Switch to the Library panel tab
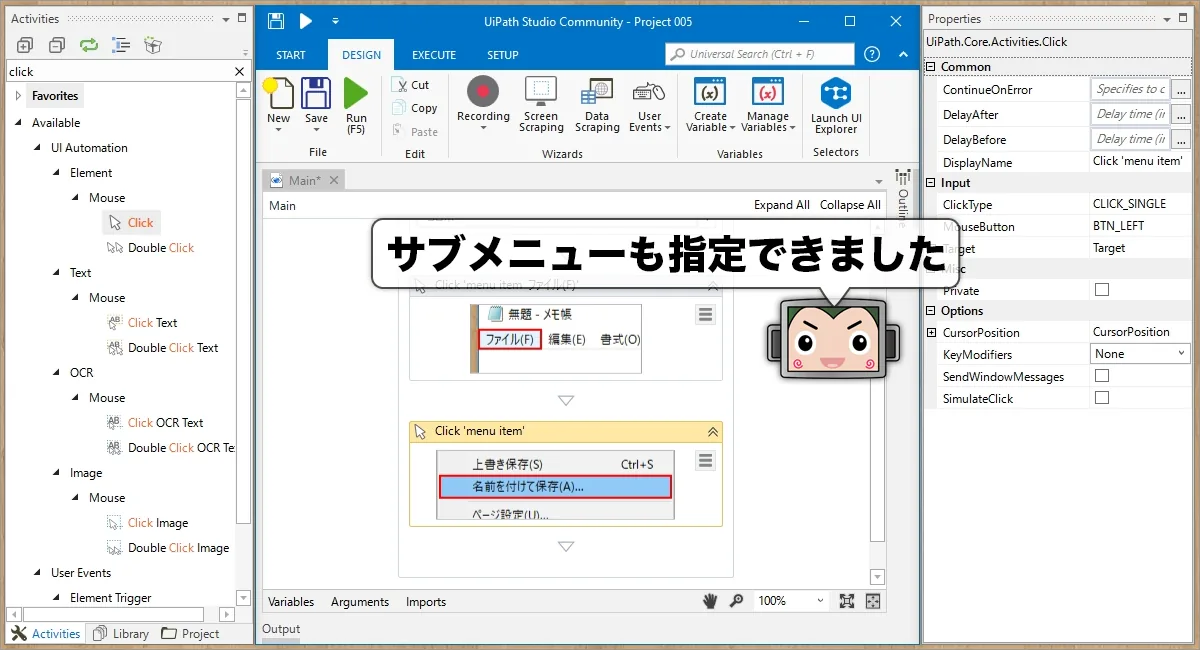Viewport: 1200px width, 650px height. (120, 633)
